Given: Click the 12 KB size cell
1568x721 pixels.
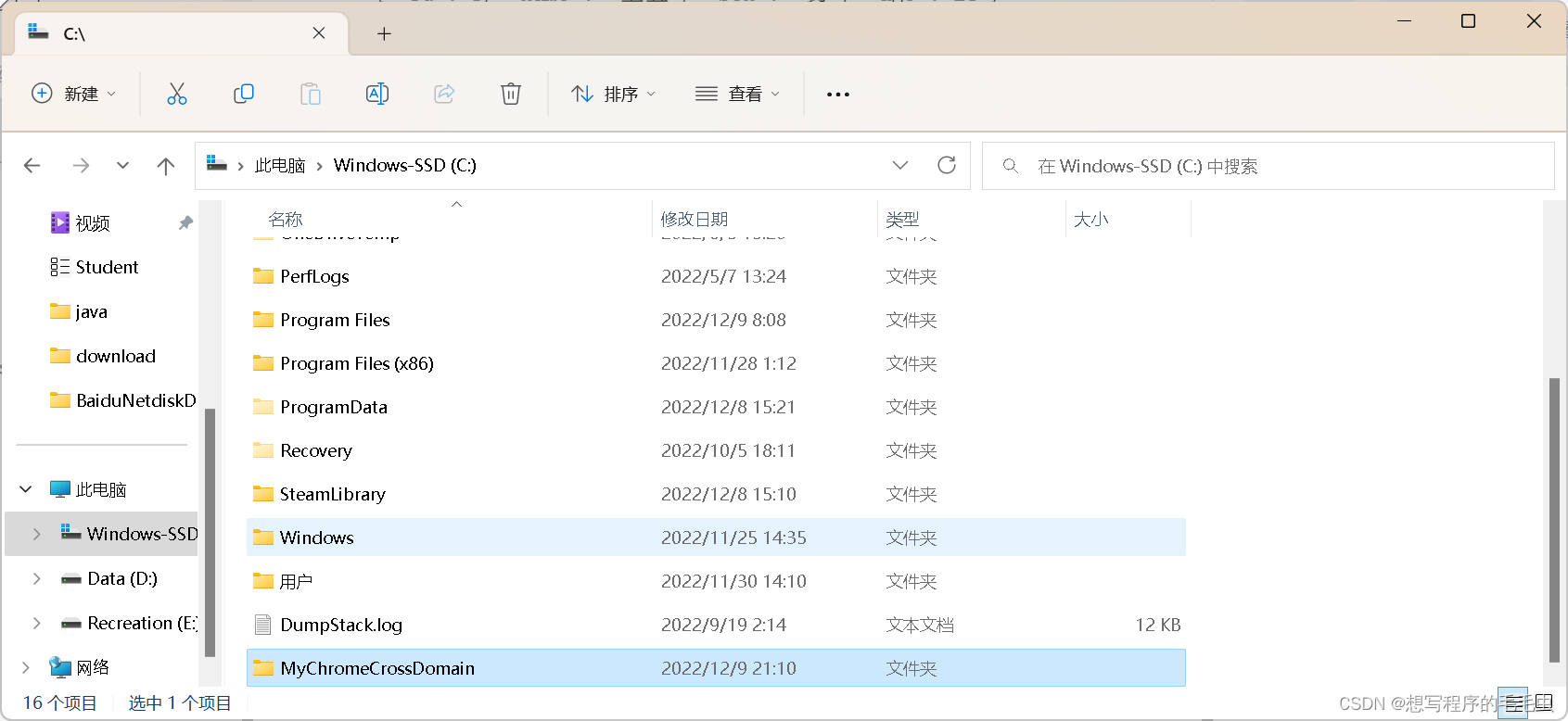Looking at the screenshot, I should [x=1158, y=625].
